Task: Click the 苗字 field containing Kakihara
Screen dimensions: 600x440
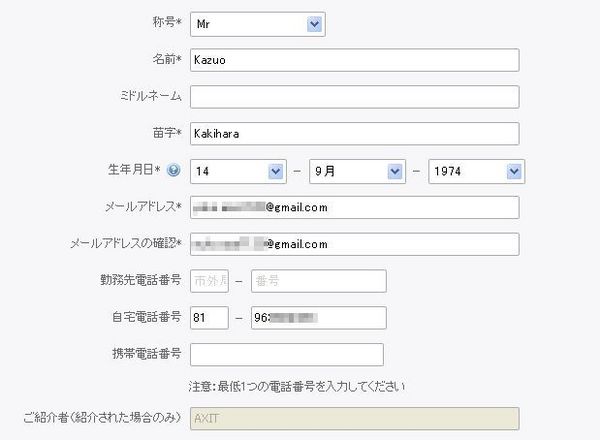Action: pos(354,134)
